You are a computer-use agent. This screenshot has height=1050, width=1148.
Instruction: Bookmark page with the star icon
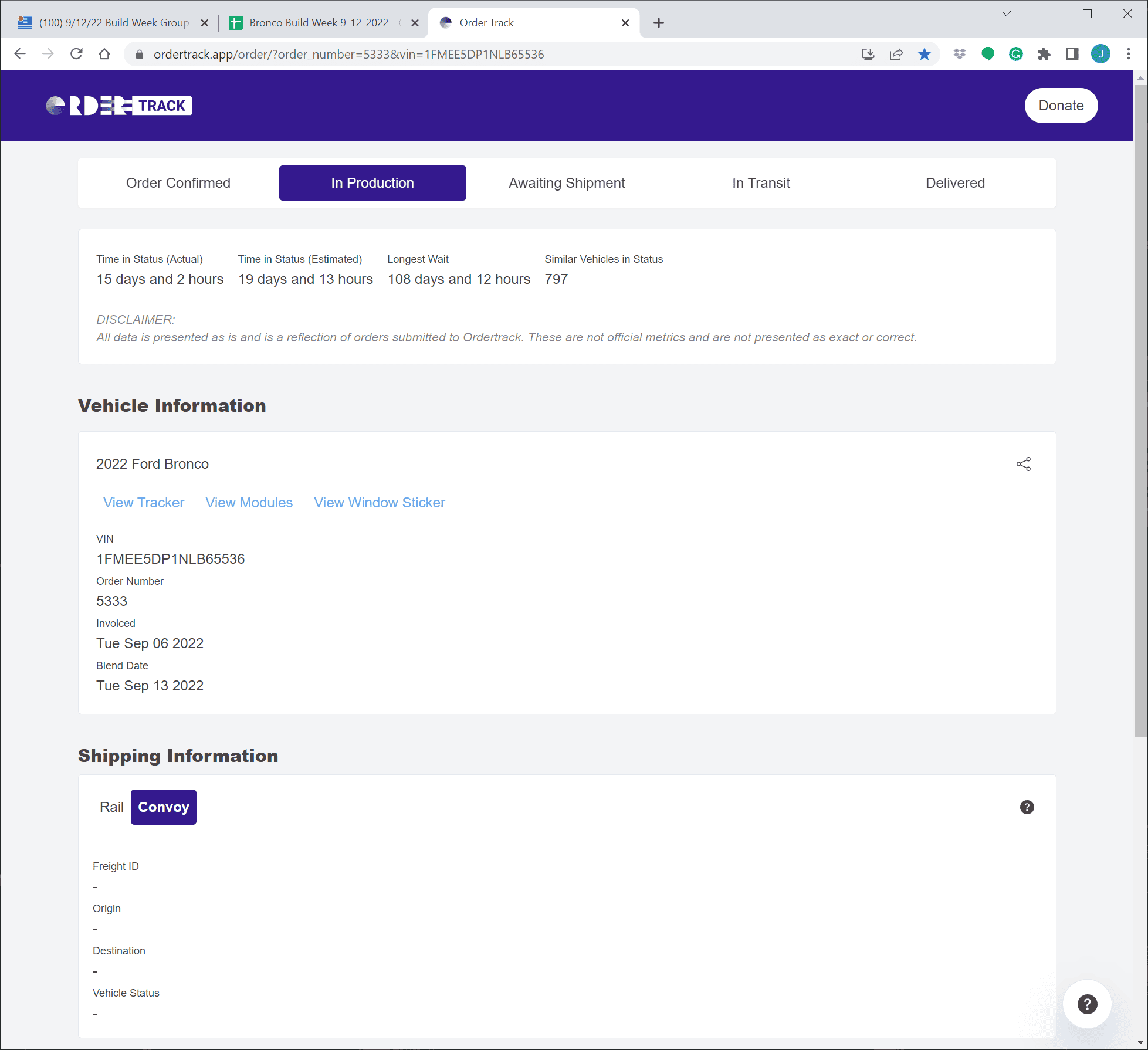pos(924,55)
